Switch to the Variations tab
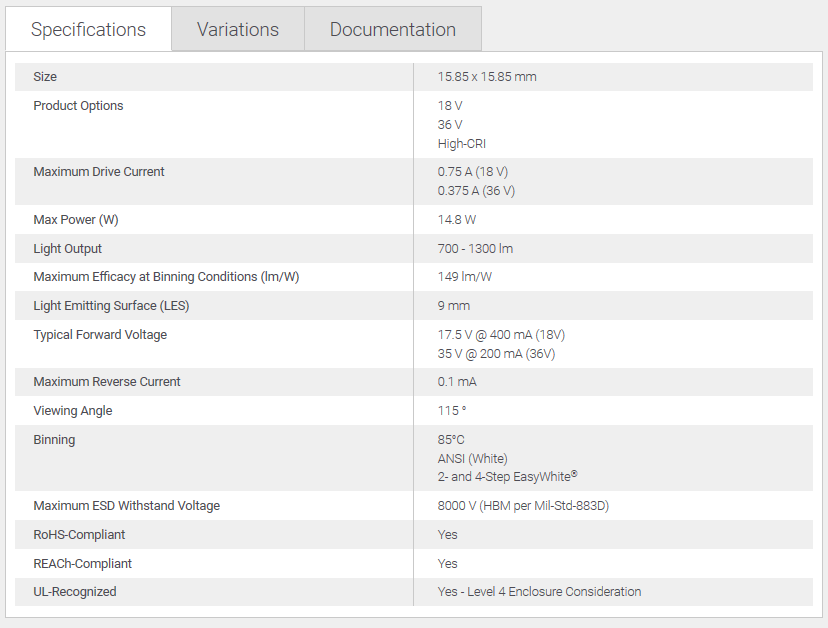828x628 pixels. click(x=237, y=29)
